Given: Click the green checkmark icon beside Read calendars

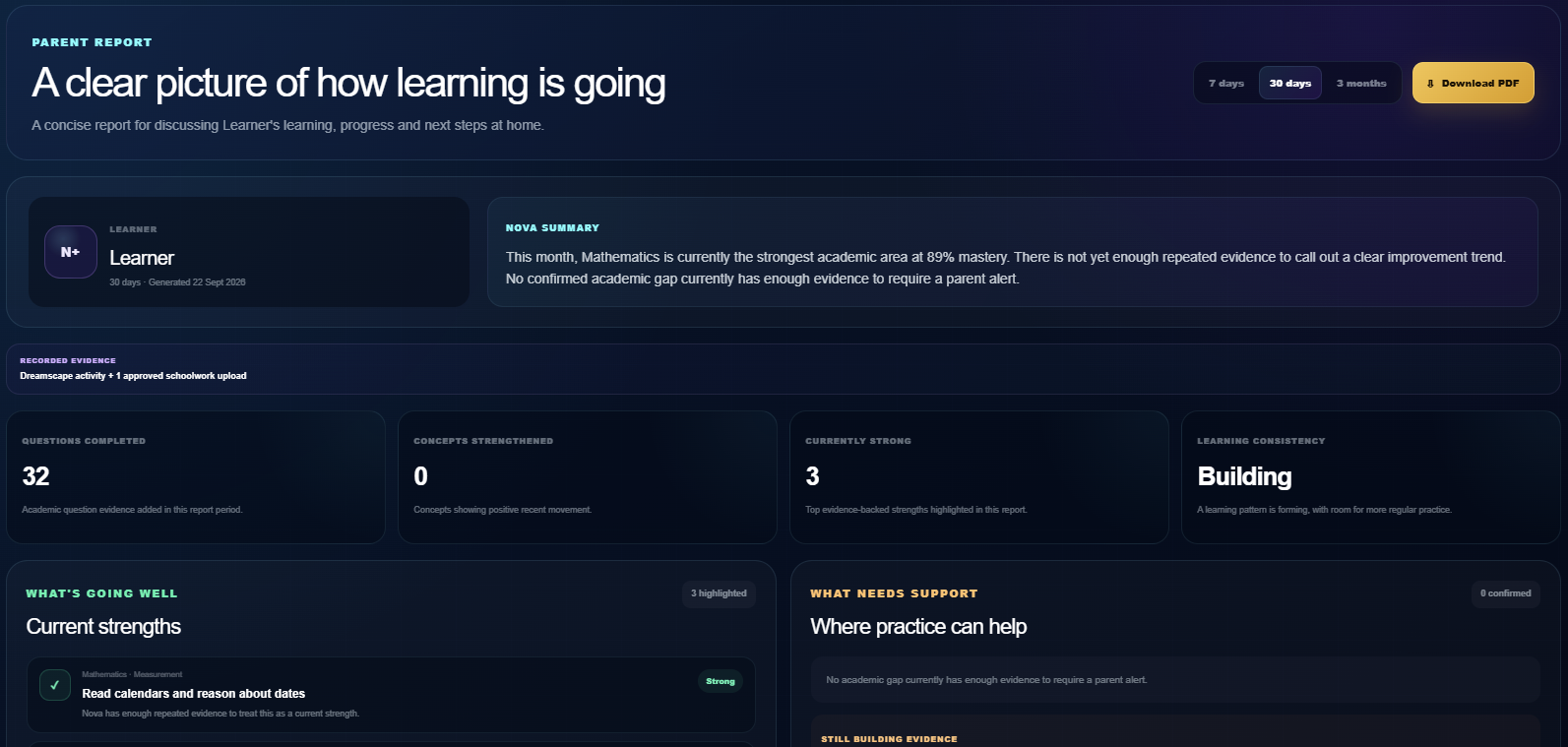Looking at the screenshot, I should 55,685.
